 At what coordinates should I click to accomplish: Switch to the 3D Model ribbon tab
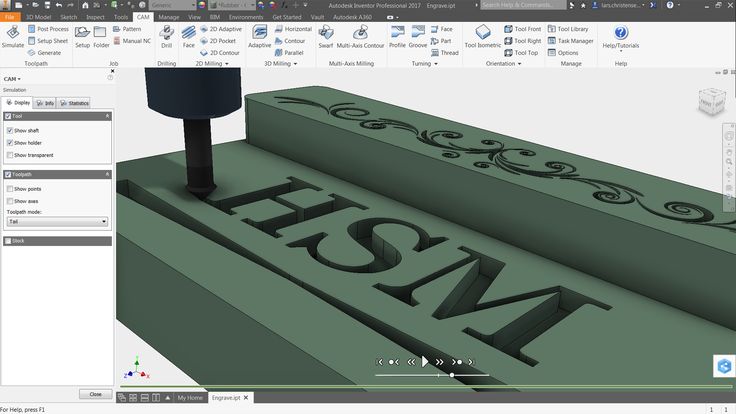[x=38, y=17]
